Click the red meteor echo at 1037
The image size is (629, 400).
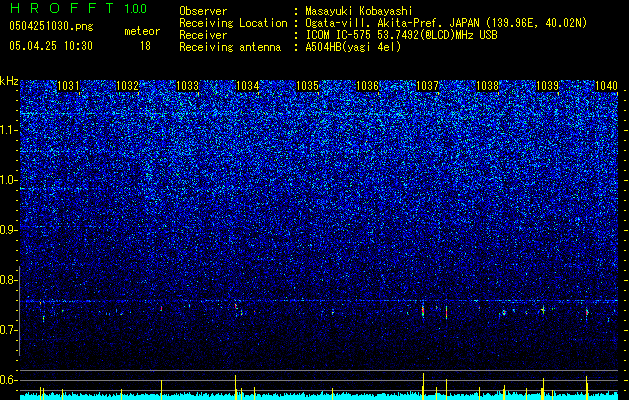point(423,311)
